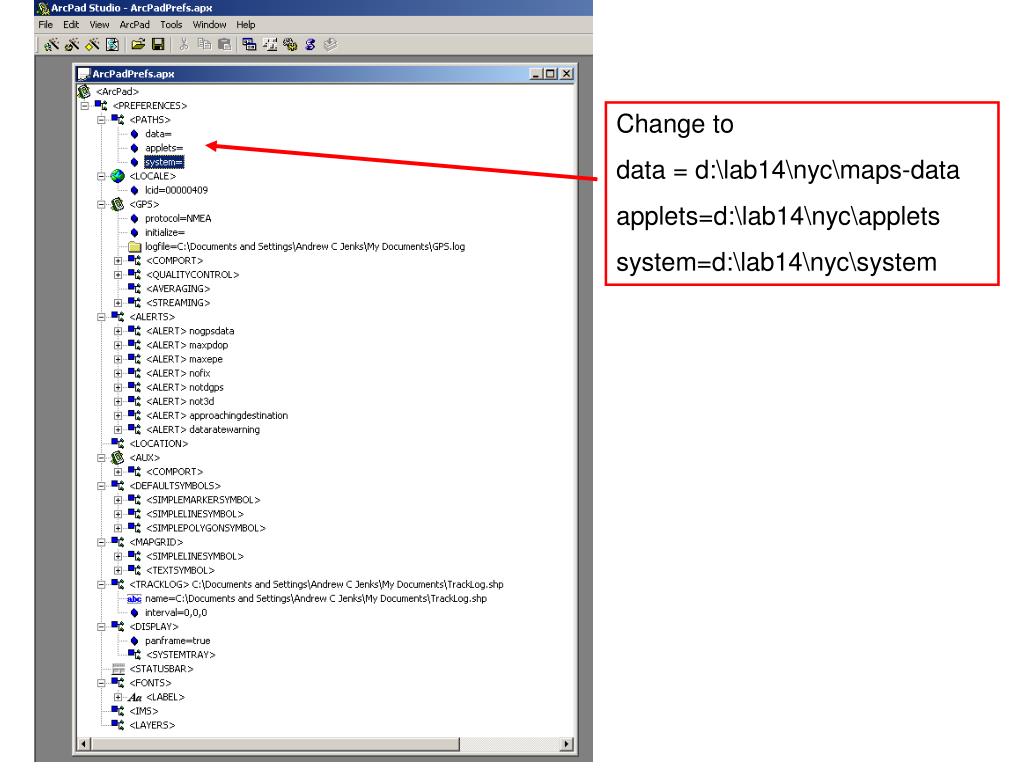Viewport: 1024px width, 768px height.
Task: Select the initialize= attribute
Action: point(165,232)
